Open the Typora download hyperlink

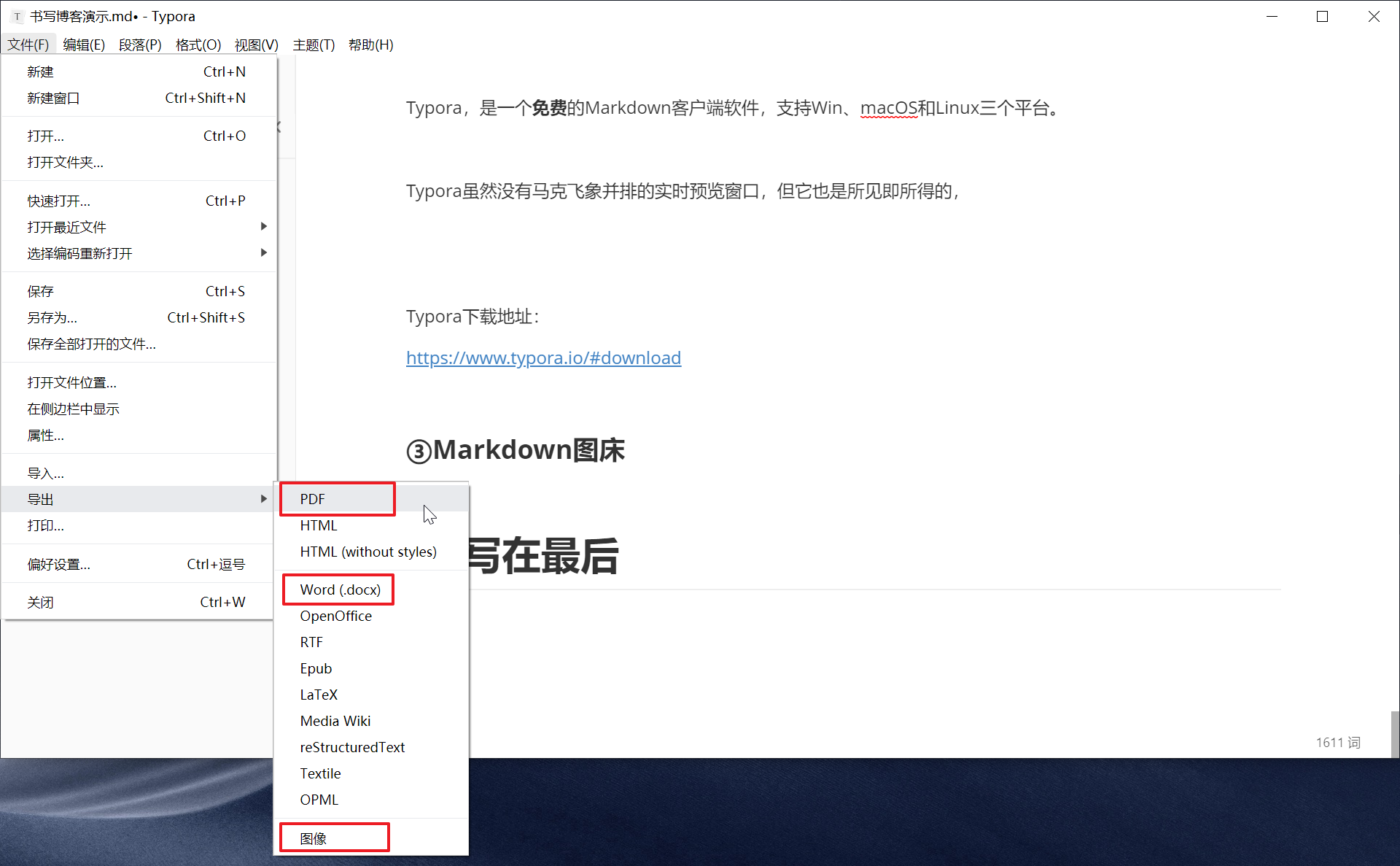[x=543, y=357]
